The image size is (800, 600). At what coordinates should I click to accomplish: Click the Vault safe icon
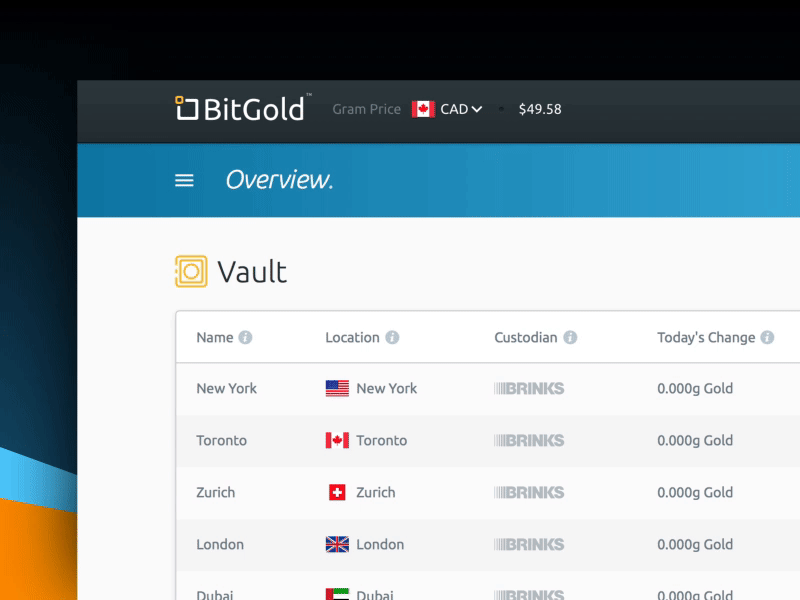coord(189,270)
